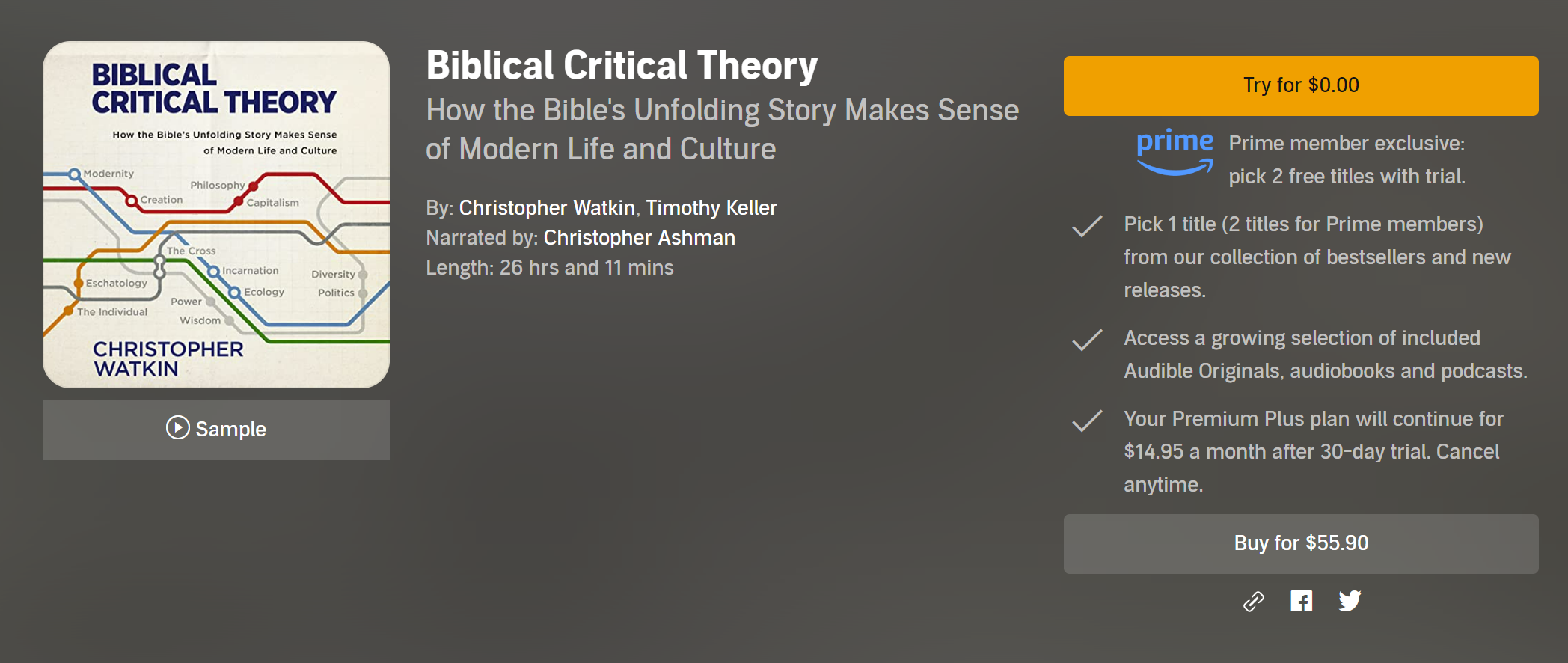
Task: Click the bestsellers and new releases text
Action: (1317, 257)
